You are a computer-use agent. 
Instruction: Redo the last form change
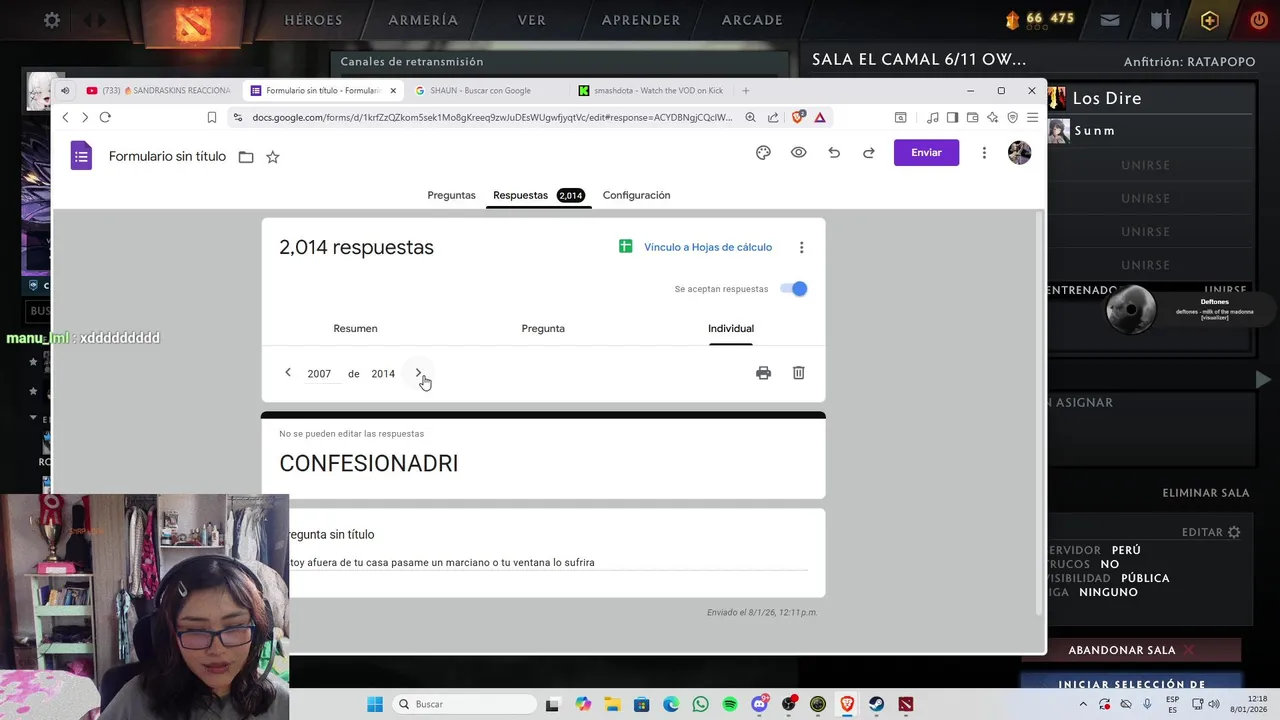pyautogui.click(x=869, y=153)
